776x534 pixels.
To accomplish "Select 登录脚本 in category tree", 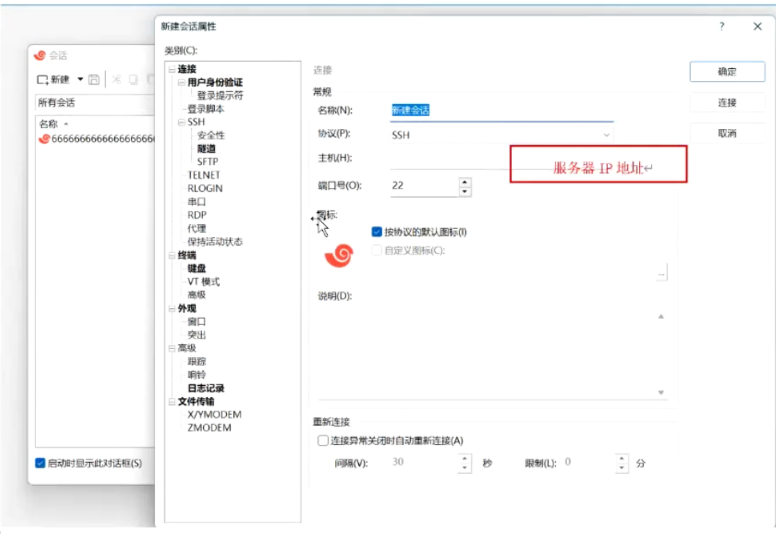I will point(205,109).
